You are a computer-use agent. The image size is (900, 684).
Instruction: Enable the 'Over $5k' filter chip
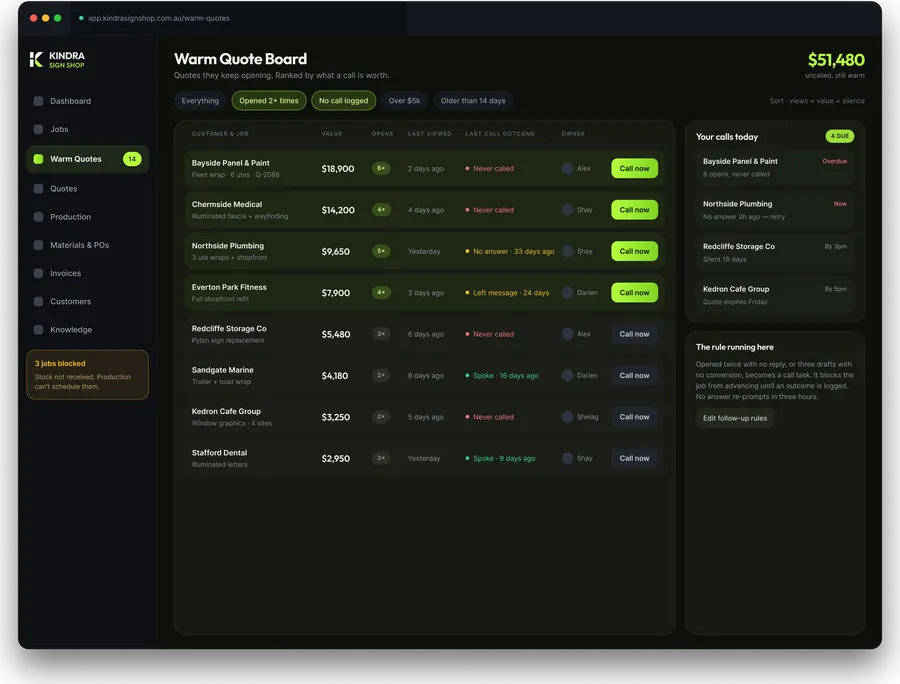[404, 100]
